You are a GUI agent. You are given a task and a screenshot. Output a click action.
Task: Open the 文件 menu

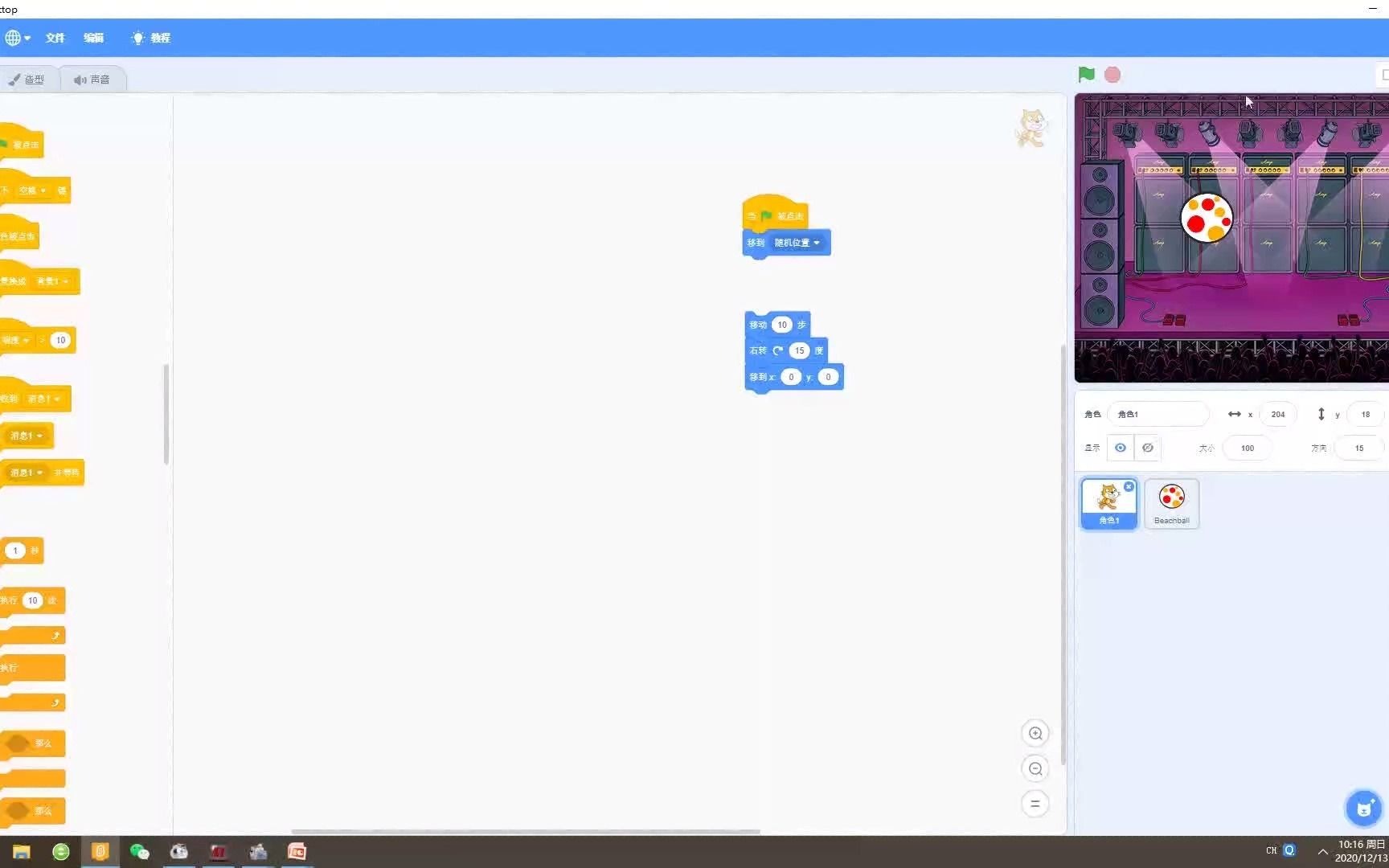(x=55, y=38)
